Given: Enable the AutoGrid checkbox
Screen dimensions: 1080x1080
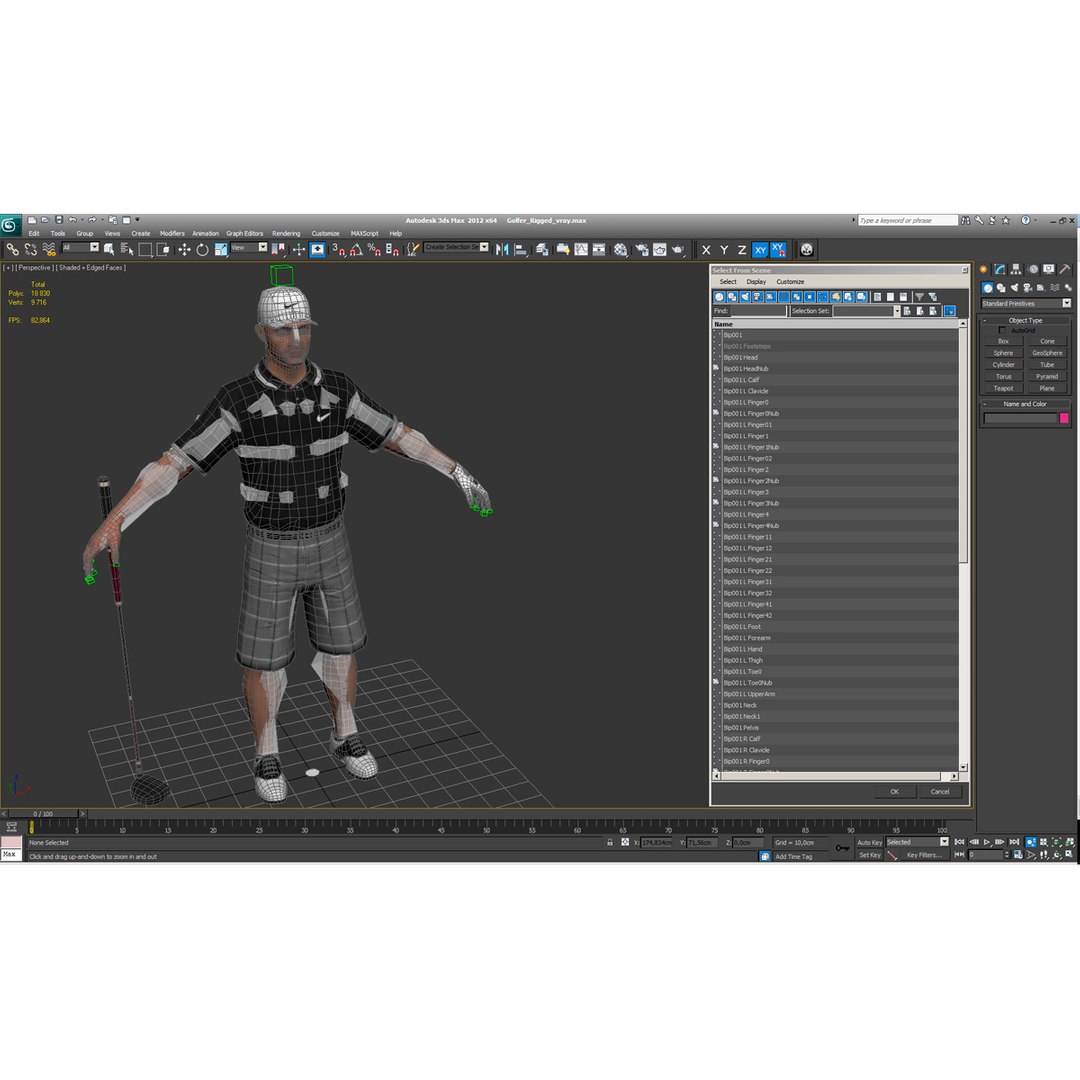Looking at the screenshot, I should (x=1002, y=331).
